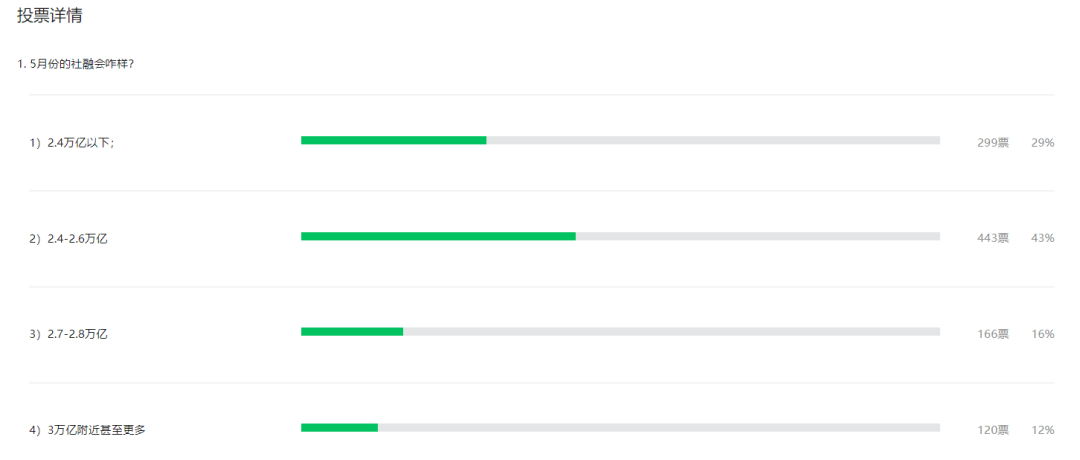
Task: Click green progress bar for 2.7-2.8万亿
Action: coord(352,332)
